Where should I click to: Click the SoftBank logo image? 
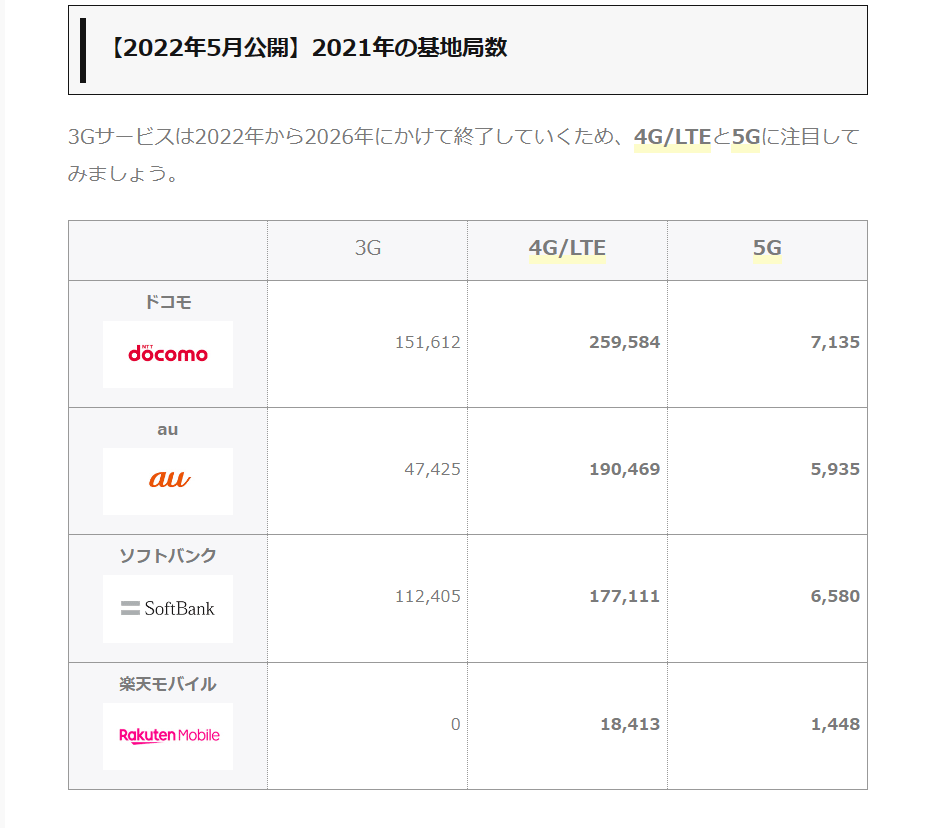(168, 608)
